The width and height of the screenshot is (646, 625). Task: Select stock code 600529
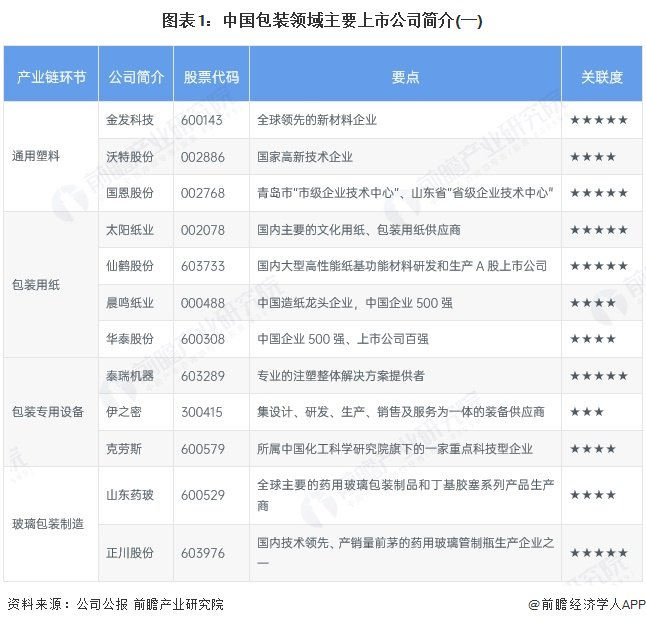tap(203, 495)
